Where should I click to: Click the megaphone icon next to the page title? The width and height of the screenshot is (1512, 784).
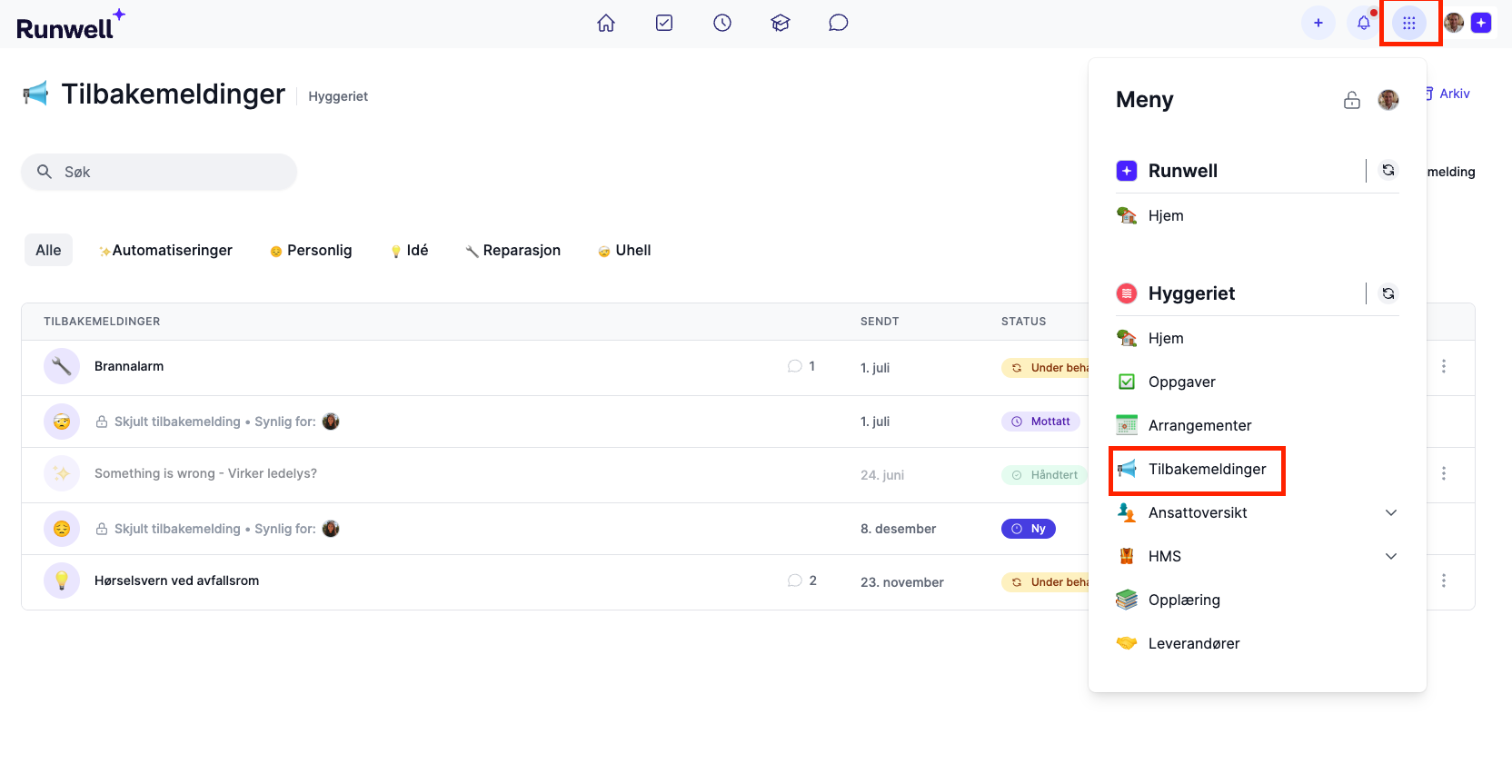coord(35,93)
